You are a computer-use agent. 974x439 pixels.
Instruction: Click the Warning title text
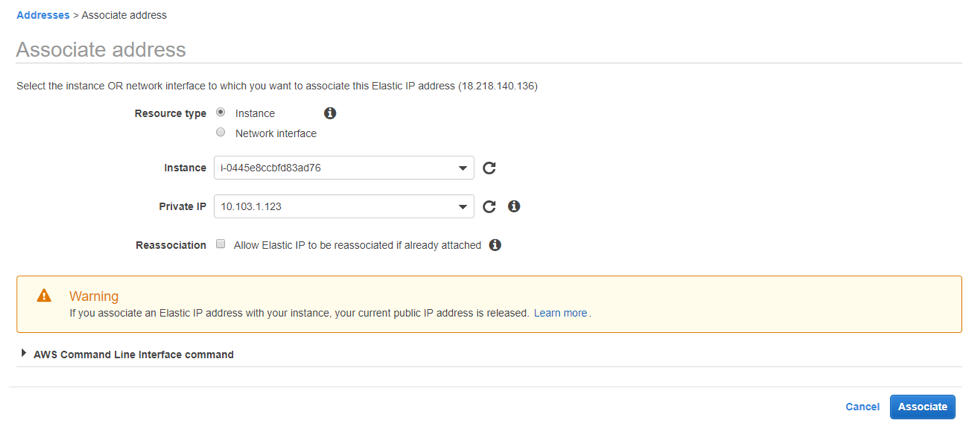tap(93, 296)
